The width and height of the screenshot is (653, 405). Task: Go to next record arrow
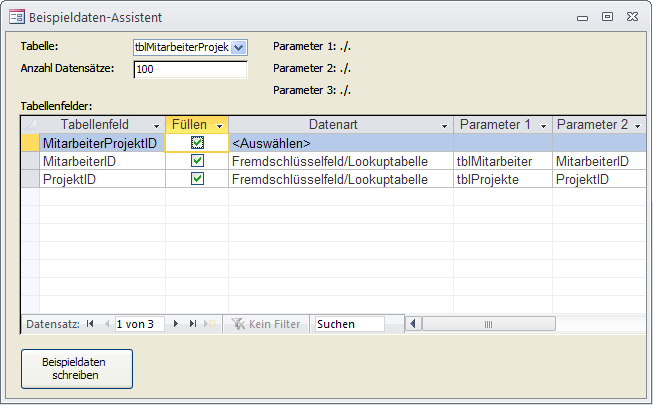[177, 324]
